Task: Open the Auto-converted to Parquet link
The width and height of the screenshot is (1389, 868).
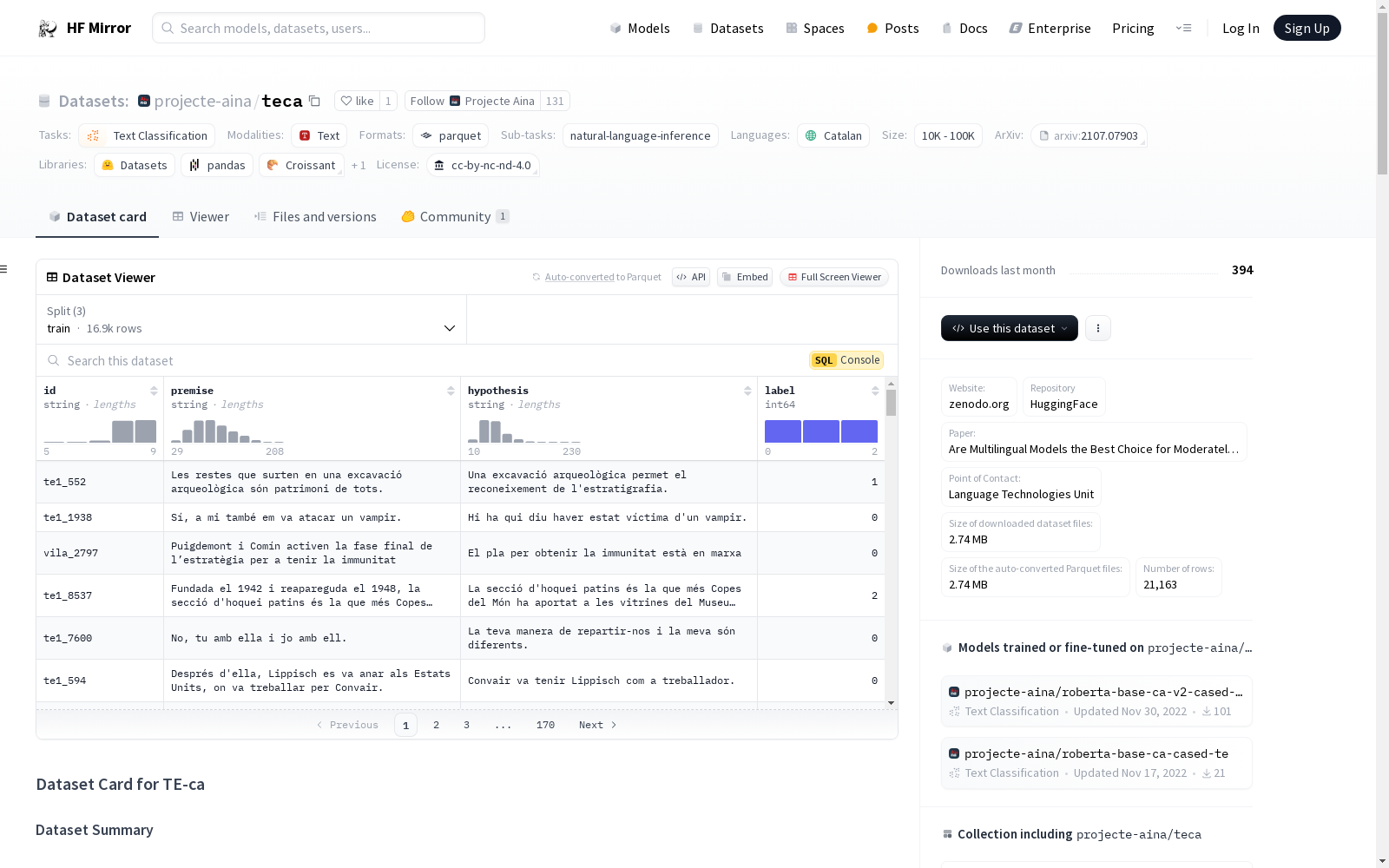Action: 603,277
